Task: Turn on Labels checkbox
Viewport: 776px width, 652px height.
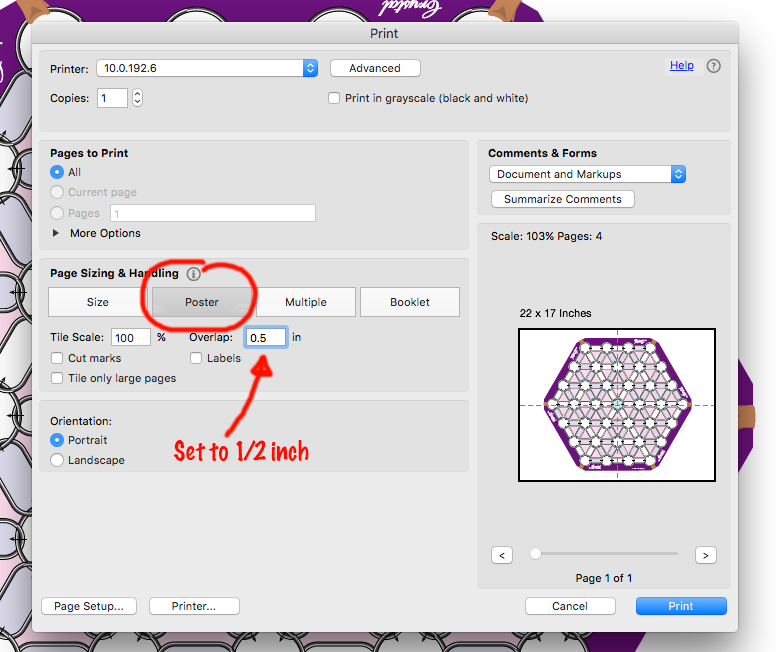Action: pyautogui.click(x=196, y=358)
